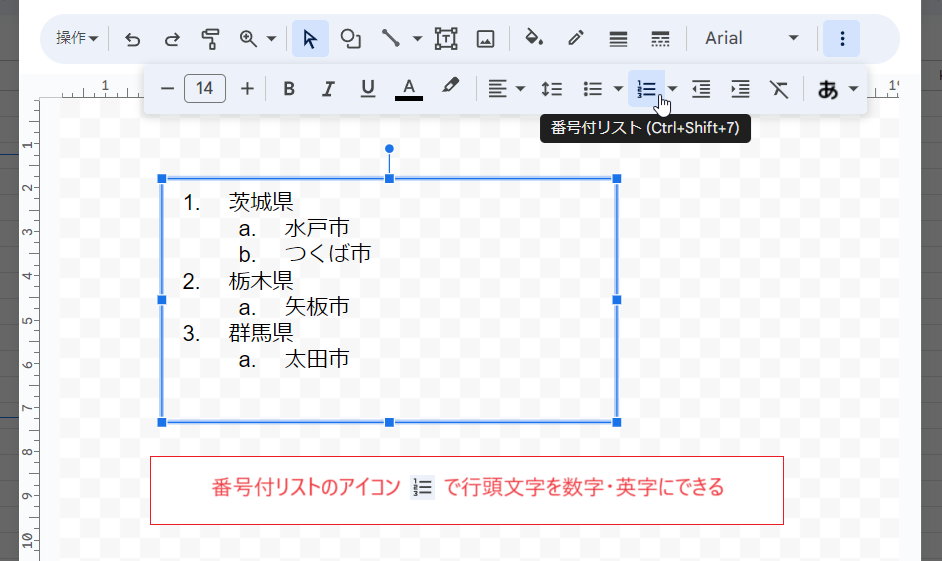Open the line spacing options

(552, 89)
